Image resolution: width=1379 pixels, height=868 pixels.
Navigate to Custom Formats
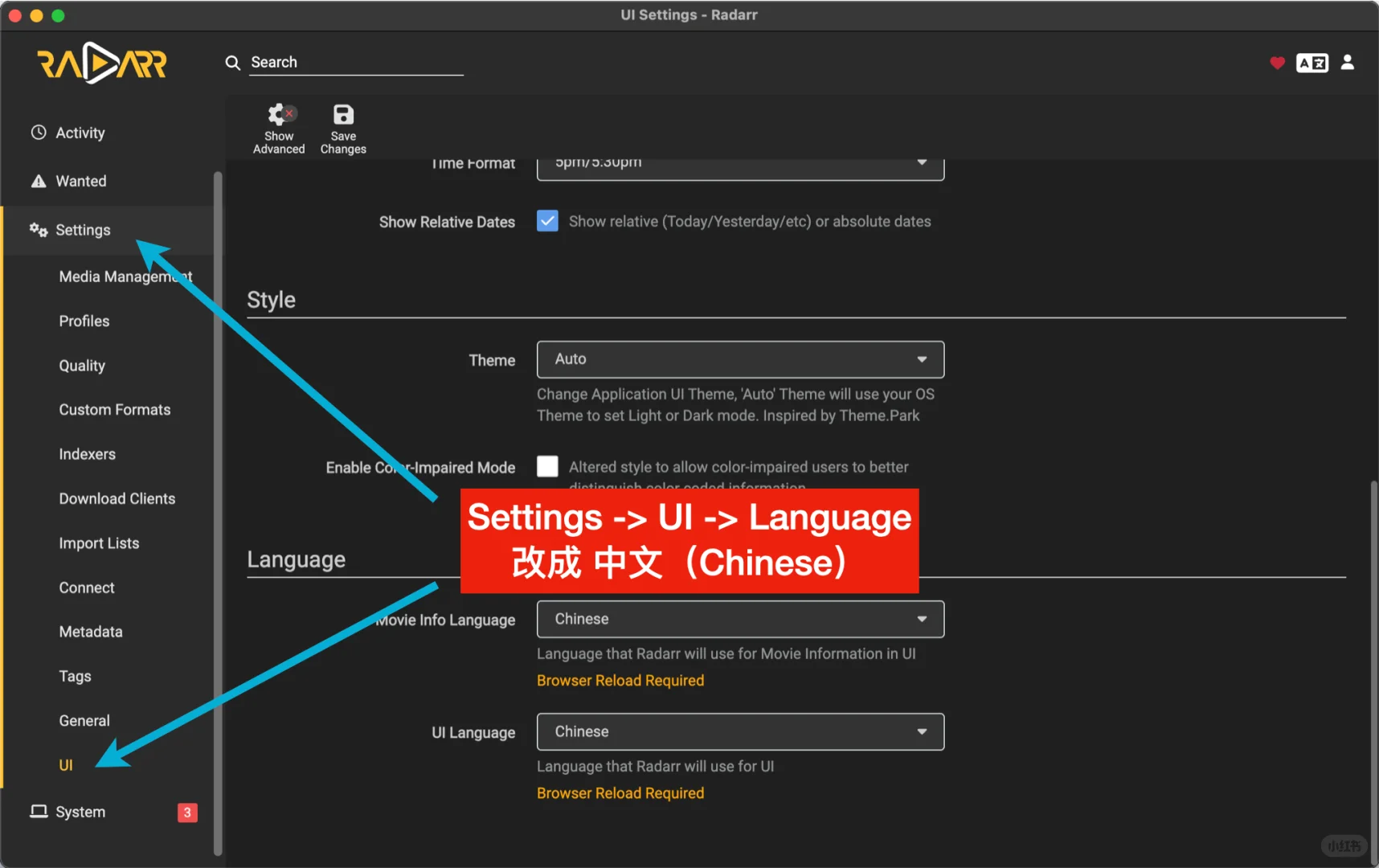(x=115, y=410)
